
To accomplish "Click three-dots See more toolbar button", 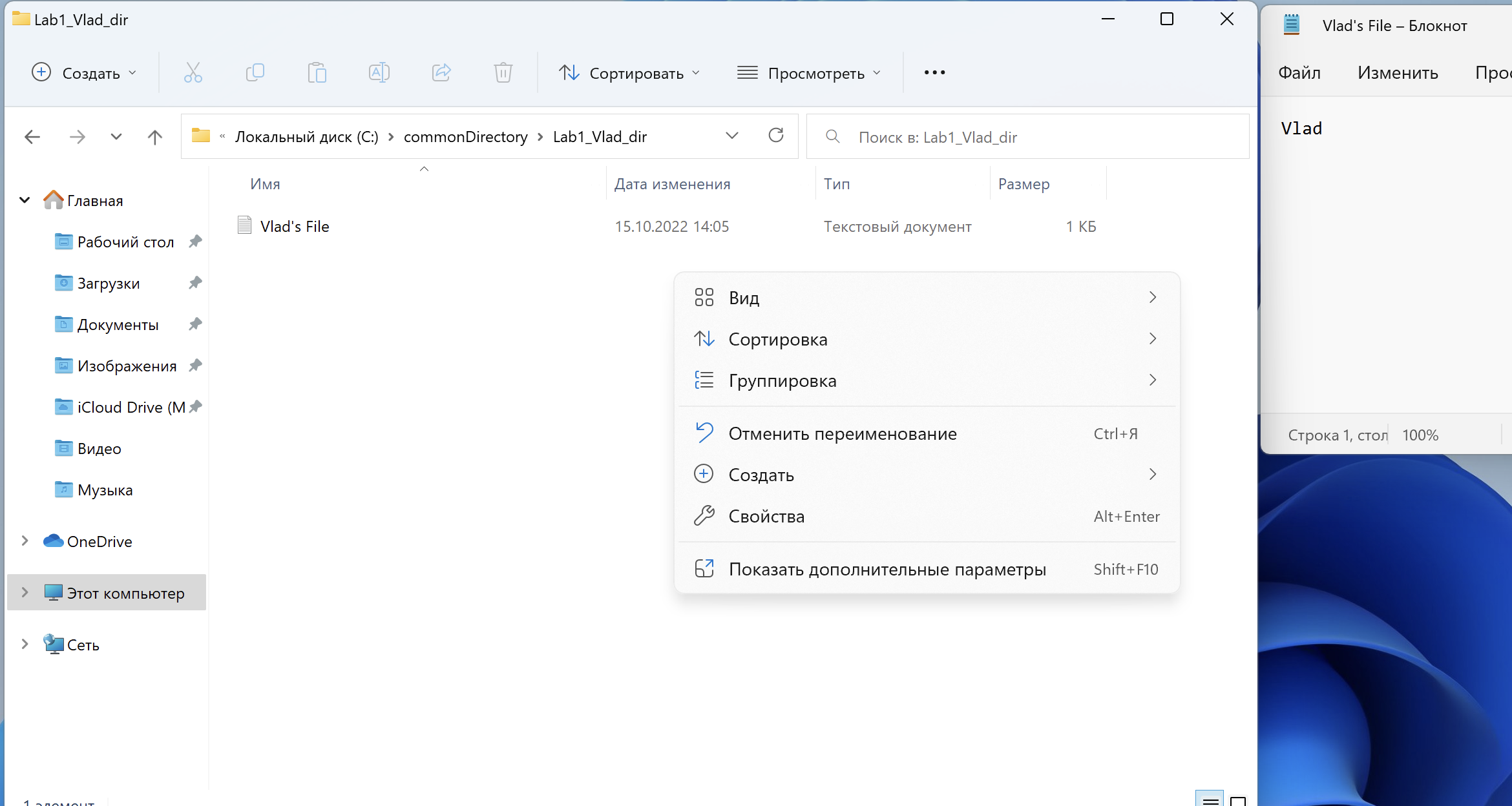I will 934,72.
